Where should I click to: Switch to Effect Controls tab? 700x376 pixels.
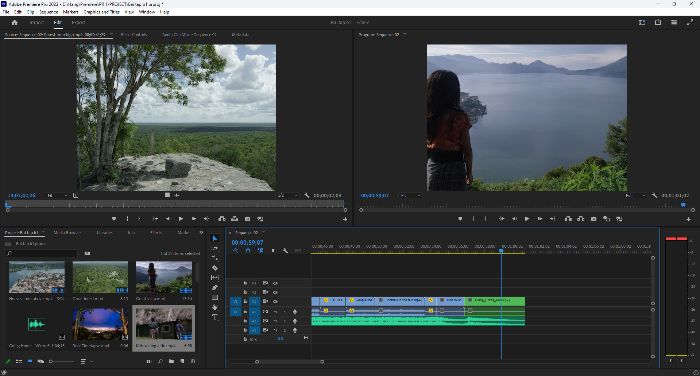pos(134,34)
